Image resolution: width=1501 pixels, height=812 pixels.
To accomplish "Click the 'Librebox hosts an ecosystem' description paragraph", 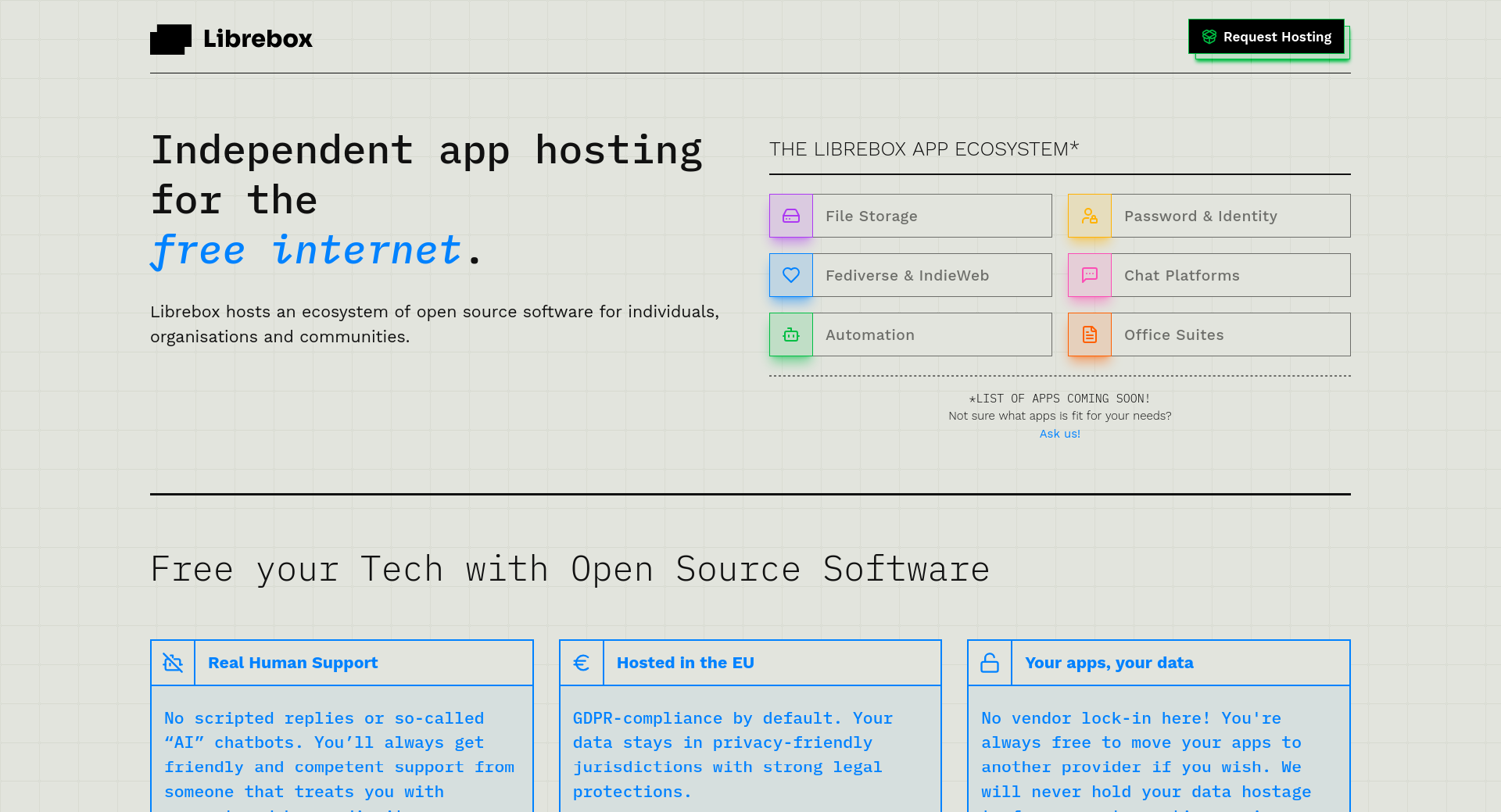I will pos(435,324).
